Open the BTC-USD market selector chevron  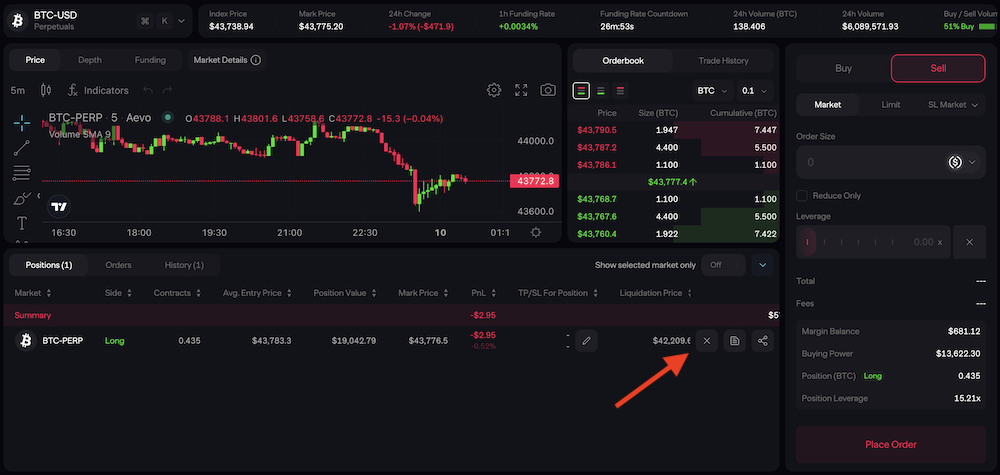182,21
